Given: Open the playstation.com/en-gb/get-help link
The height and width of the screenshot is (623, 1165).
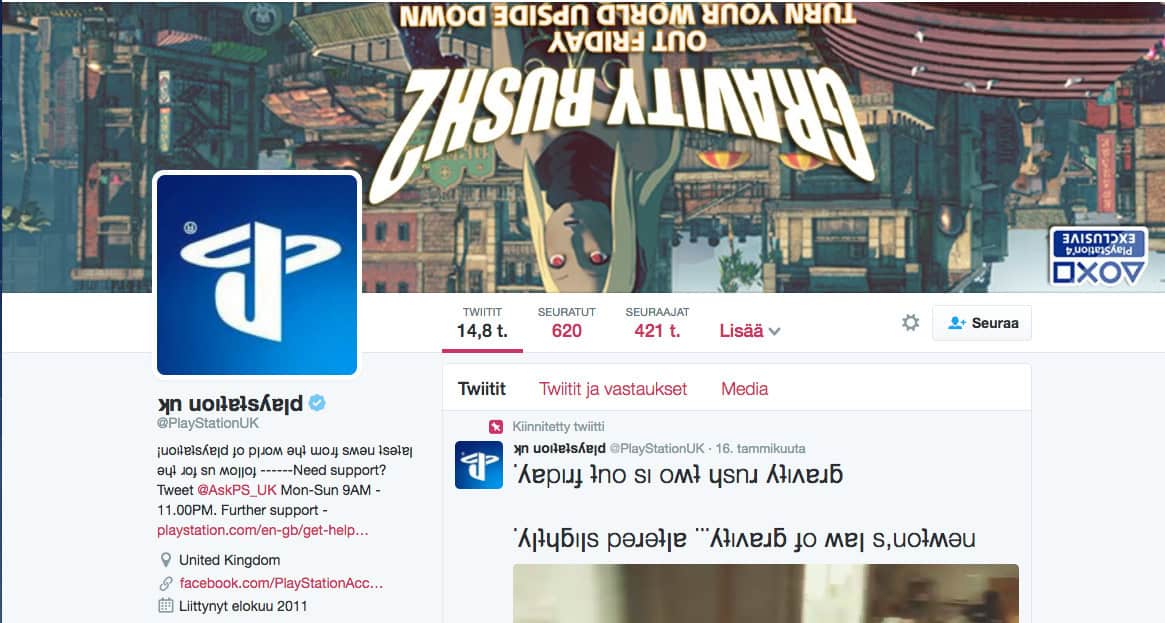Looking at the screenshot, I should click(262, 530).
